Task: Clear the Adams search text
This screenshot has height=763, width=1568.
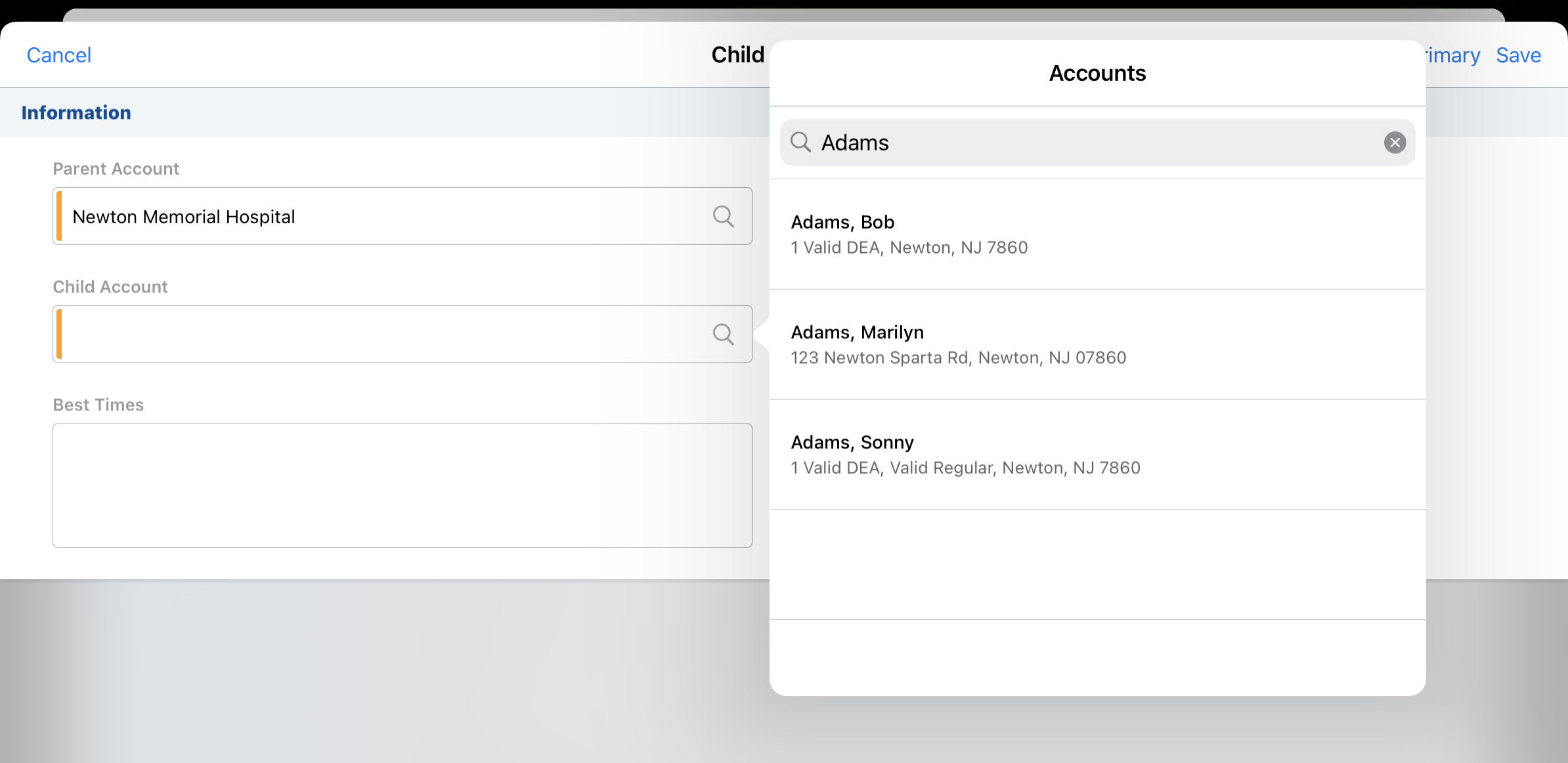Action: click(1395, 142)
